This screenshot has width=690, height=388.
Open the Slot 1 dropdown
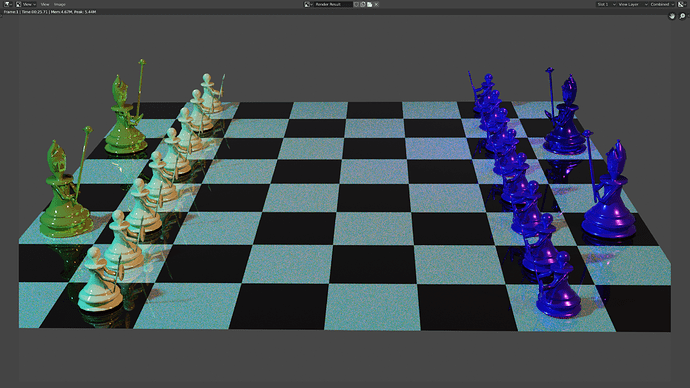606,4
